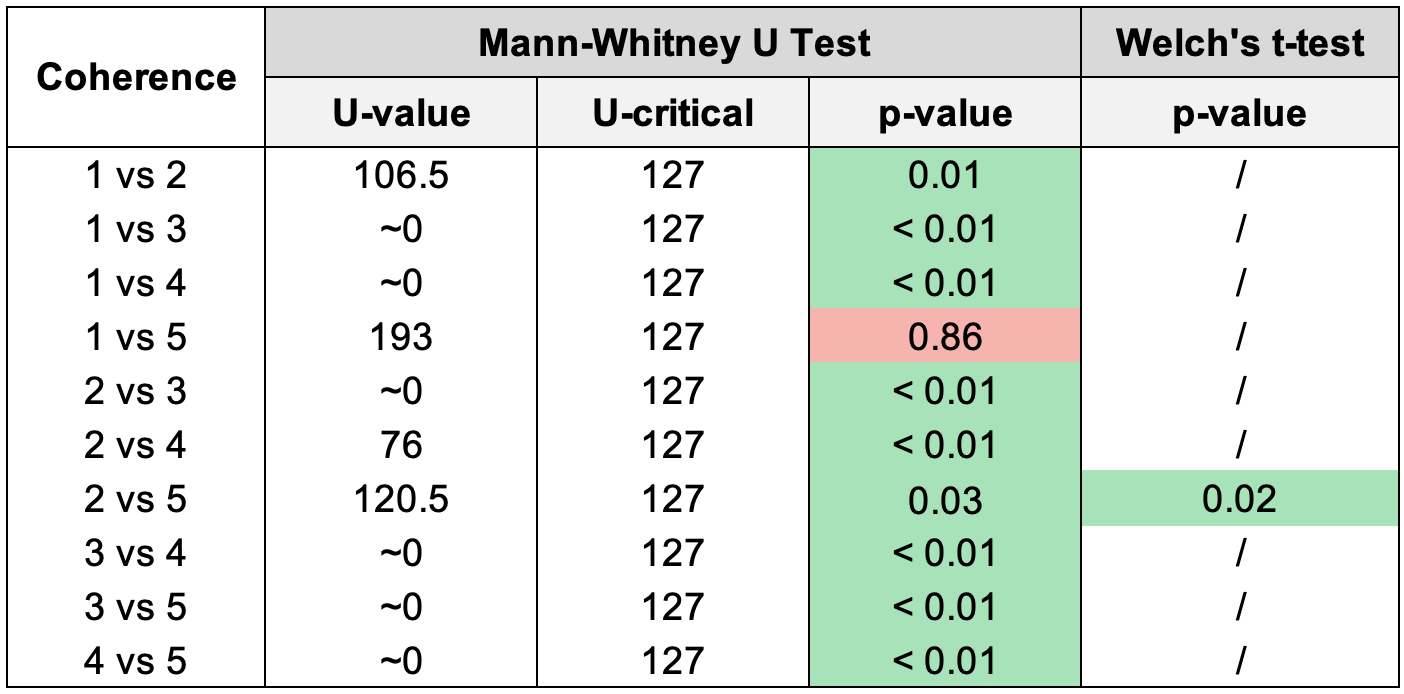The width and height of the screenshot is (1404, 694).
Task: Click the p-value header under Mann-Whitney
Action: pos(945,113)
